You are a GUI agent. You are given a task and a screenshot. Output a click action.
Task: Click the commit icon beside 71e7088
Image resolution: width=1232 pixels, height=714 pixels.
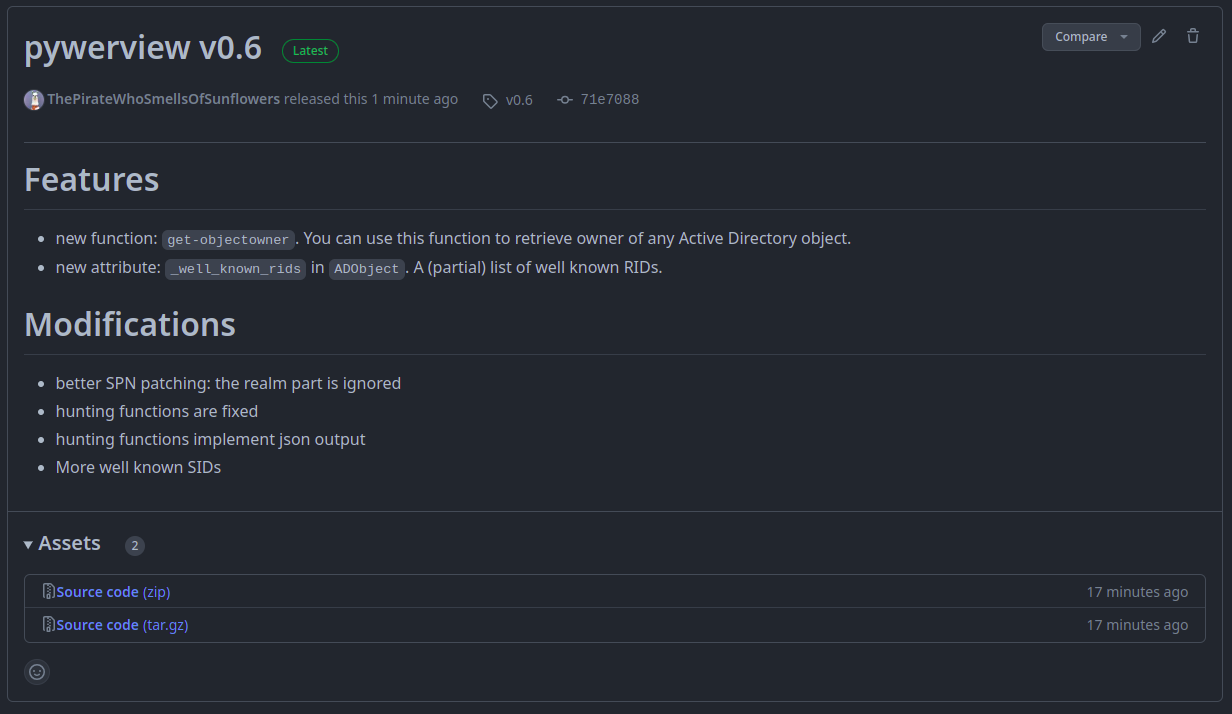pos(565,100)
